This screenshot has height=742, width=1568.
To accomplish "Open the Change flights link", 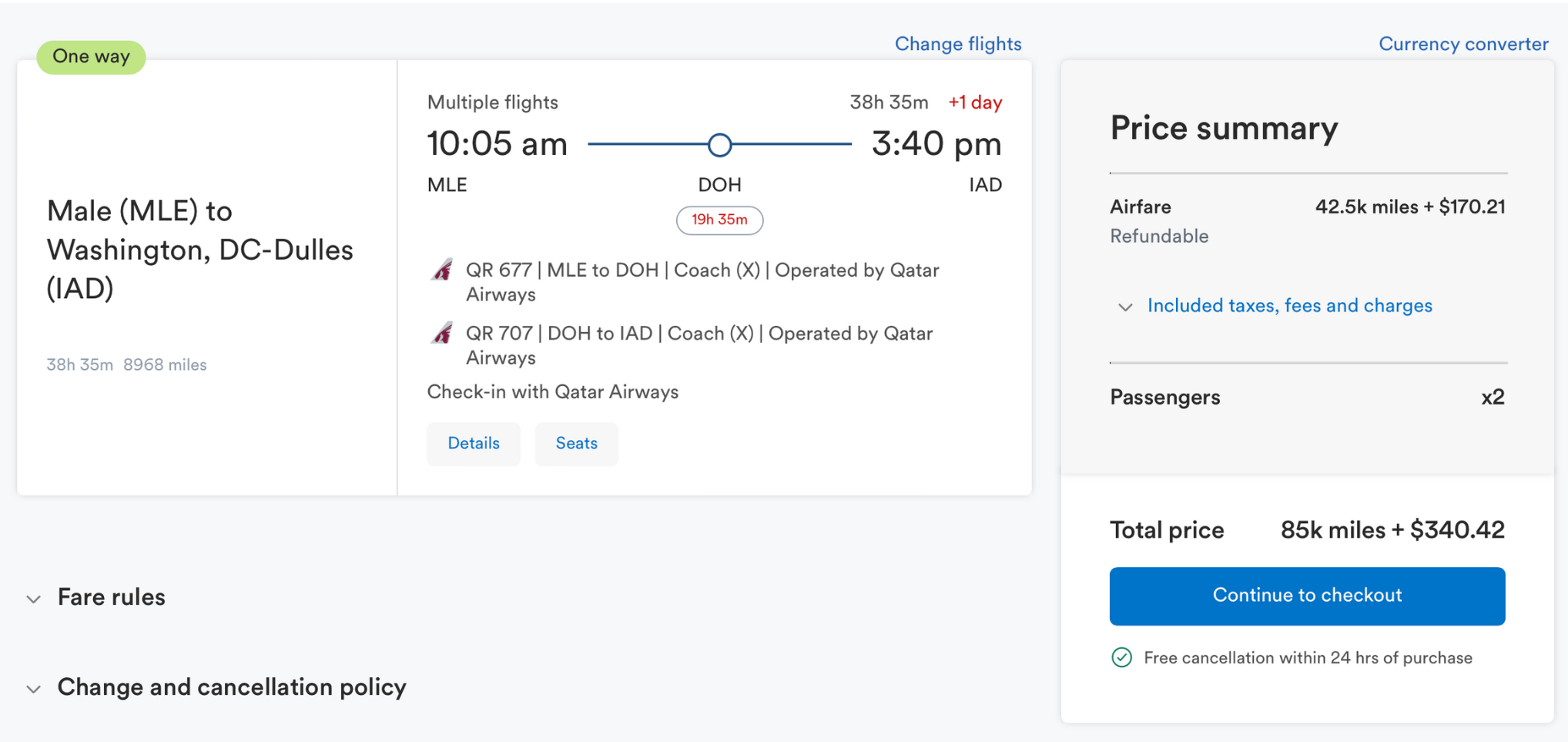I will pyautogui.click(x=957, y=44).
